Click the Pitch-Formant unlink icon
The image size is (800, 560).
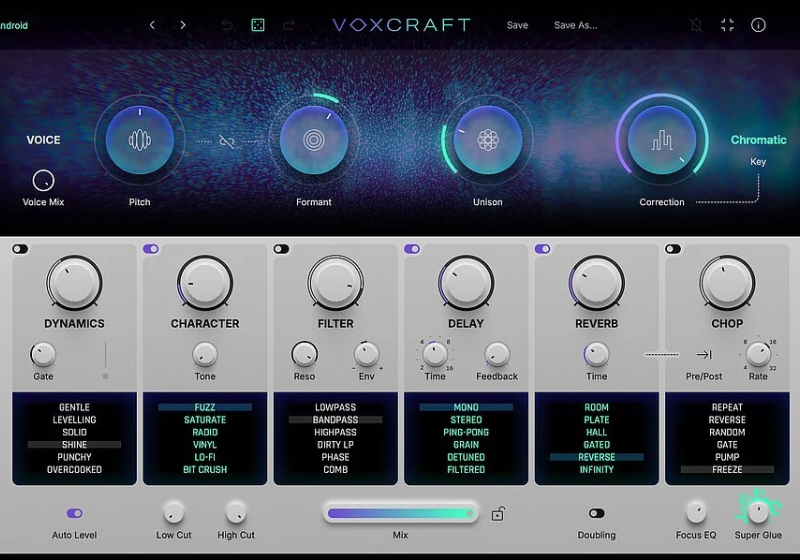[227, 142]
